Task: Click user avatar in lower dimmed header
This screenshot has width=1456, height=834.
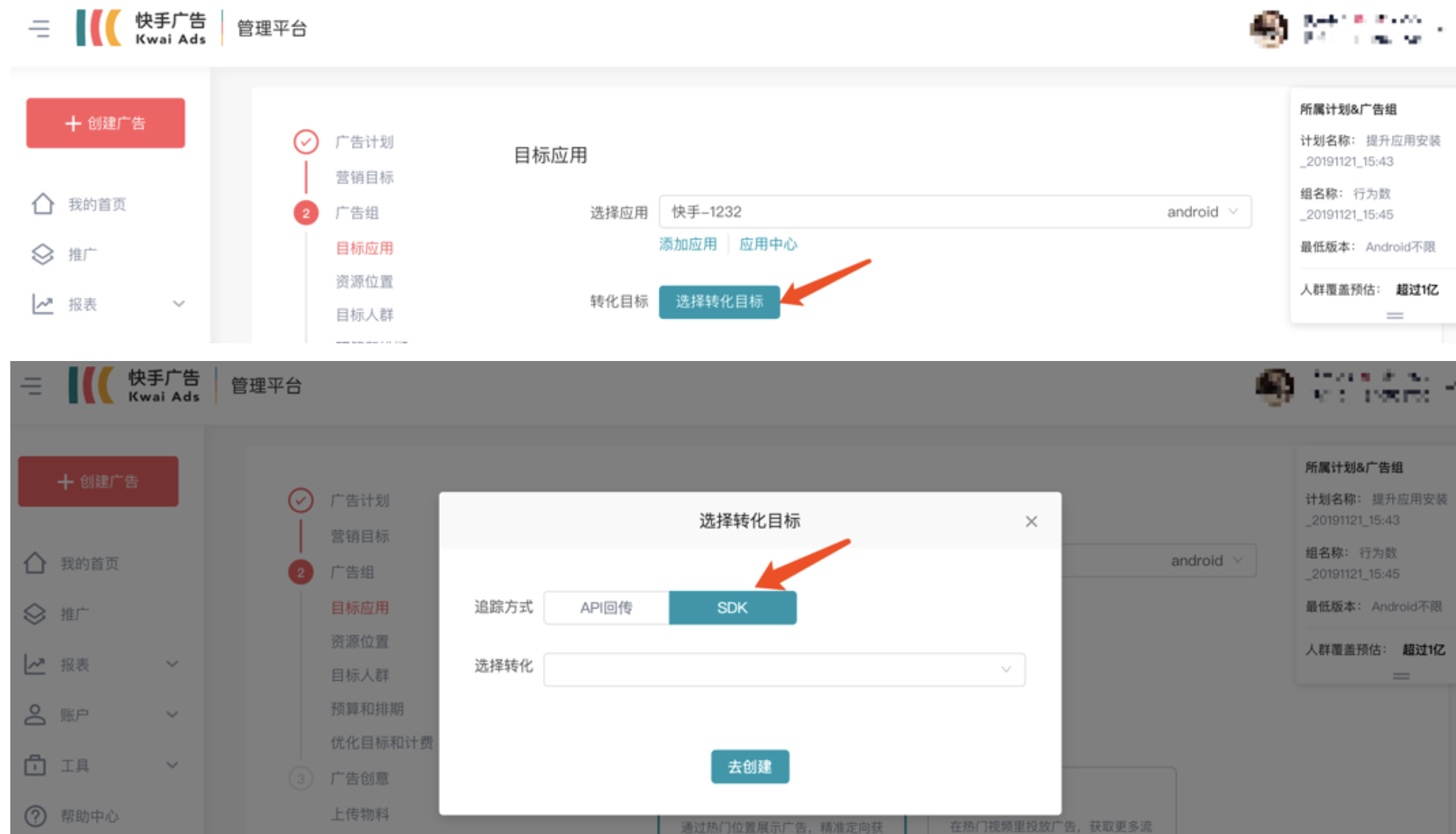Action: click(x=1275, y=387)
